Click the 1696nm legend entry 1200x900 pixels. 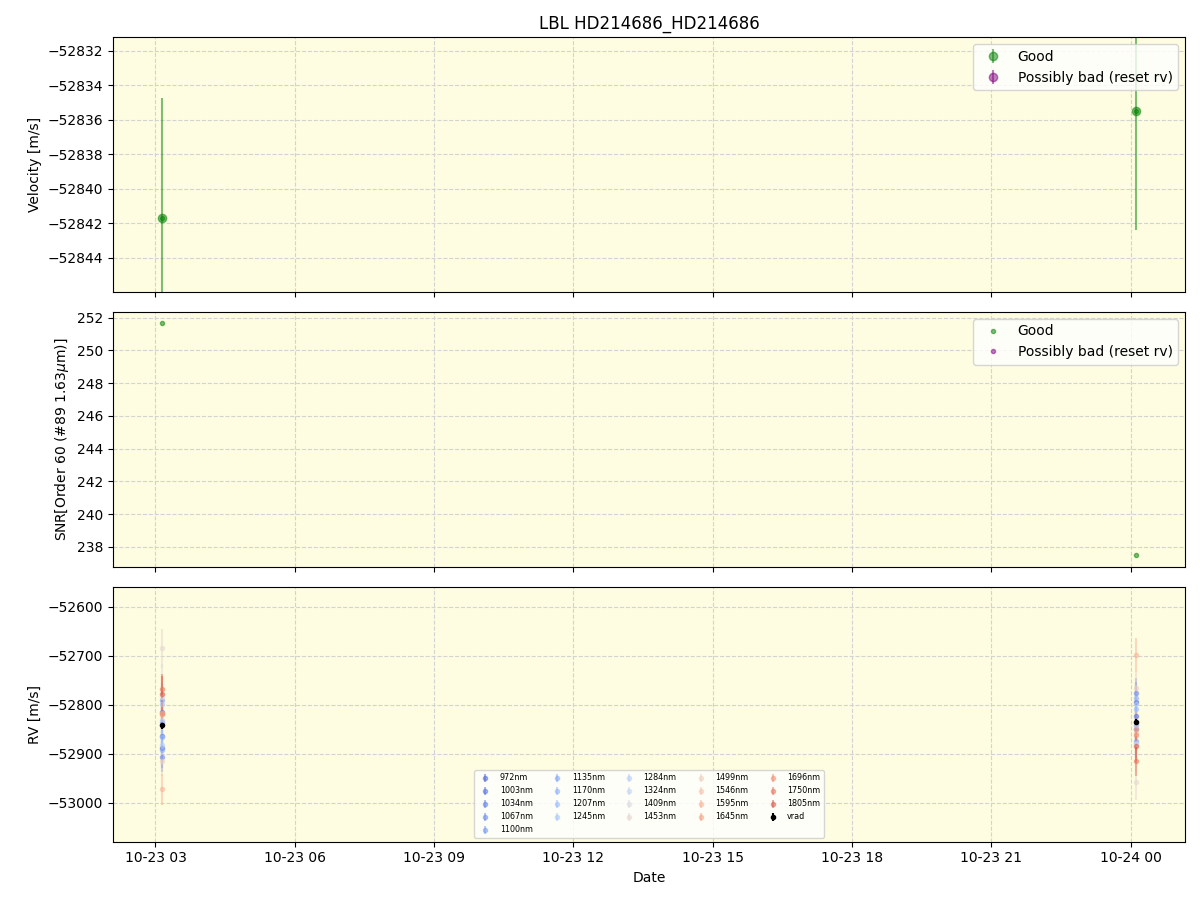click(794, 778)
